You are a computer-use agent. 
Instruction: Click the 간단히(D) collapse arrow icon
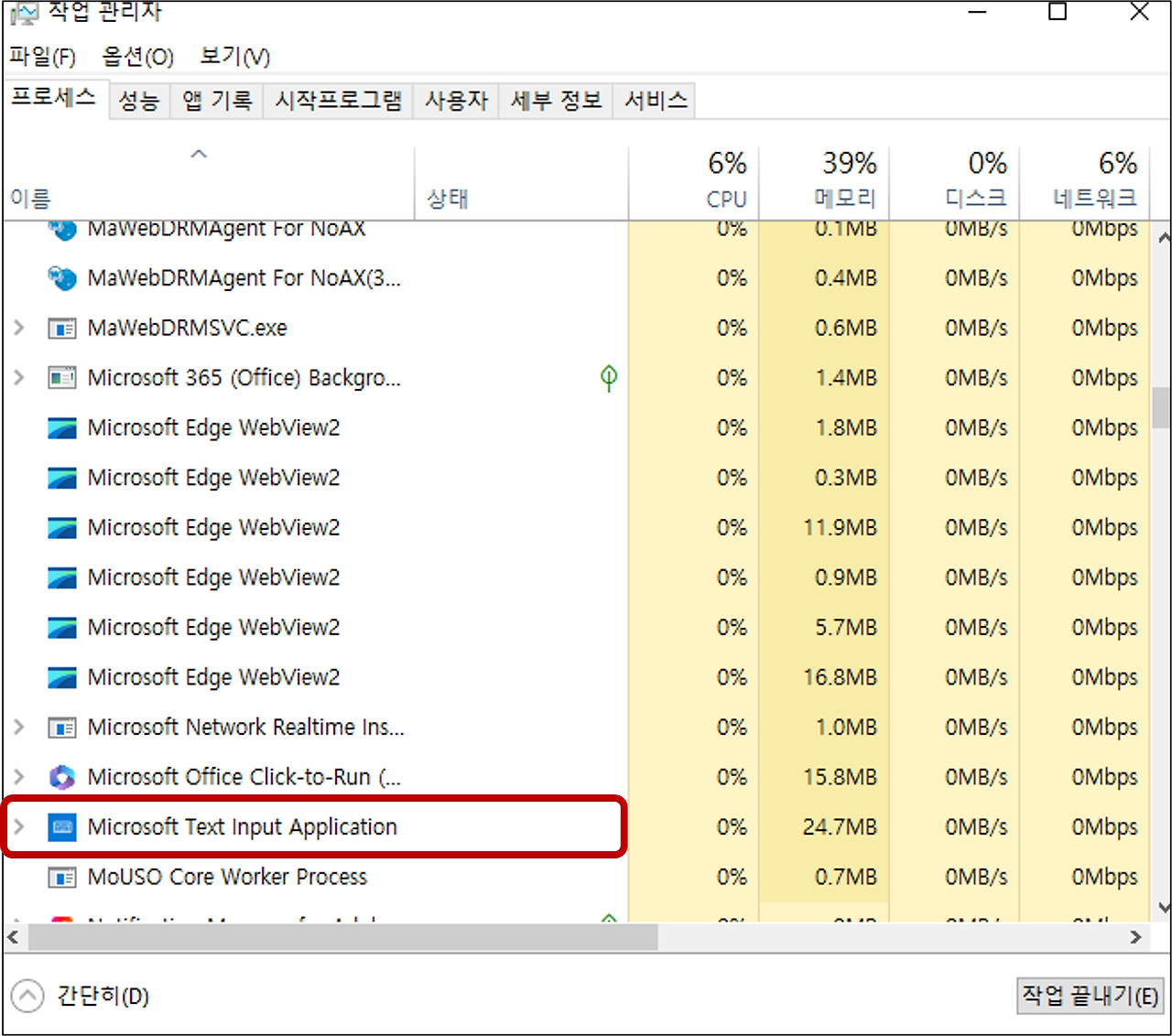(x=27, y=996)
